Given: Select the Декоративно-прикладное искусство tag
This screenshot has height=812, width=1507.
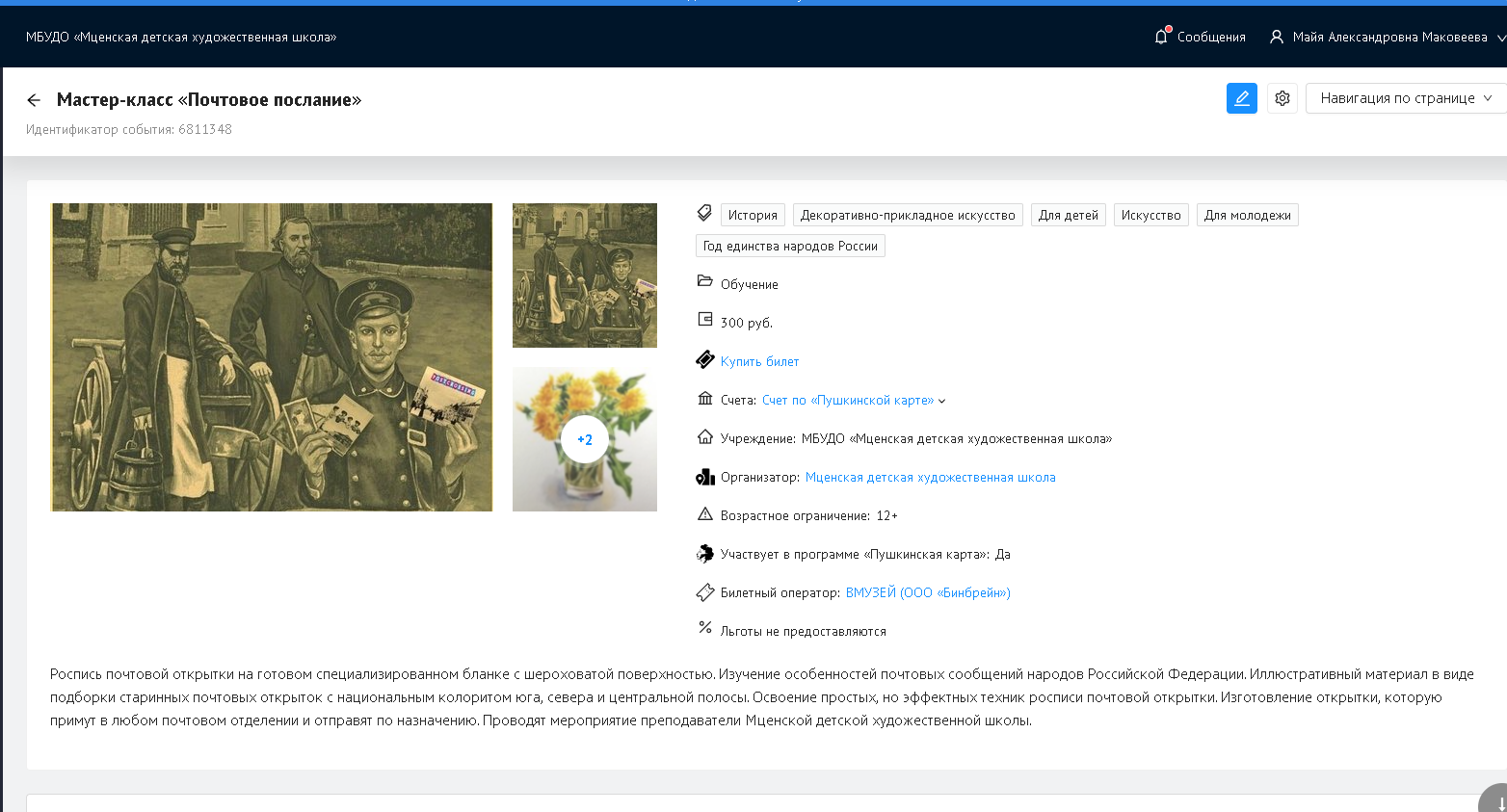Looking at the screenshot, I should point(907,216).
